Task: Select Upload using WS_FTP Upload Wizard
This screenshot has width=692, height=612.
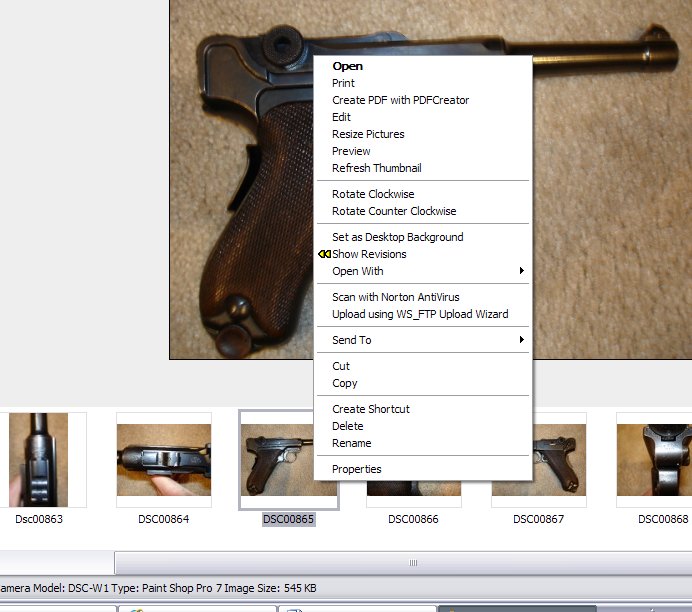Action: tap(423, 314)
